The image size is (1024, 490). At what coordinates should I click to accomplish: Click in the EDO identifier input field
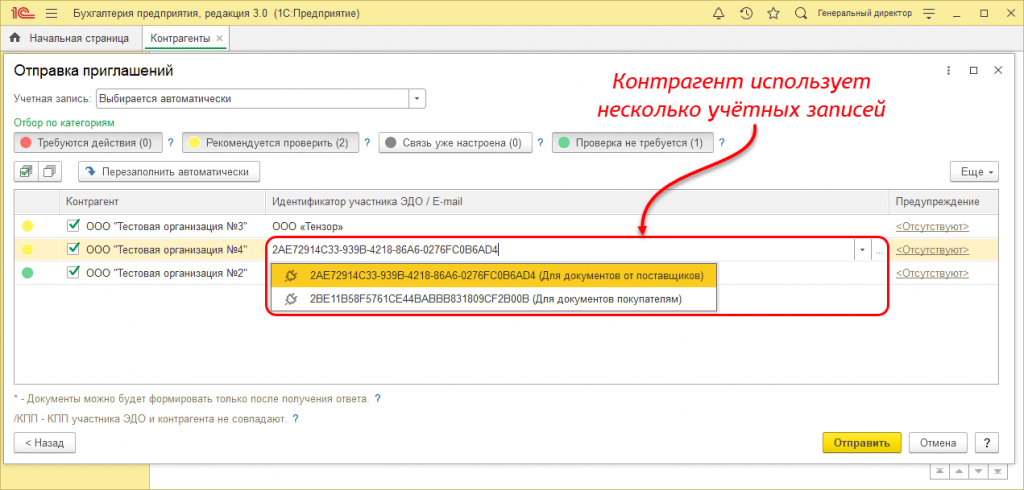click(x=560, y=250)
